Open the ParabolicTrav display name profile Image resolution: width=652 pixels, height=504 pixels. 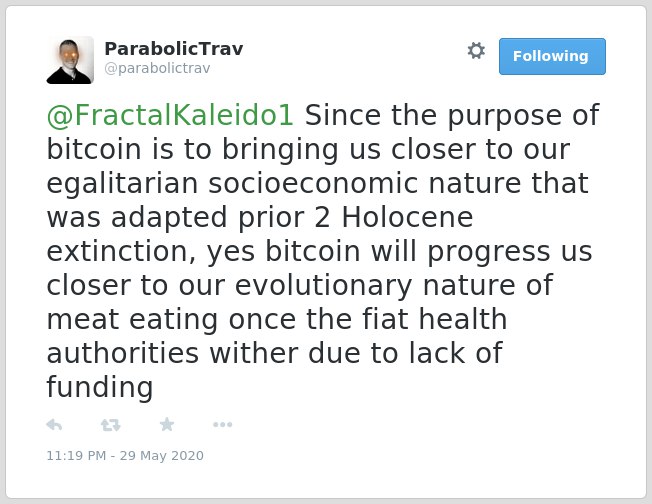[173, 49]
